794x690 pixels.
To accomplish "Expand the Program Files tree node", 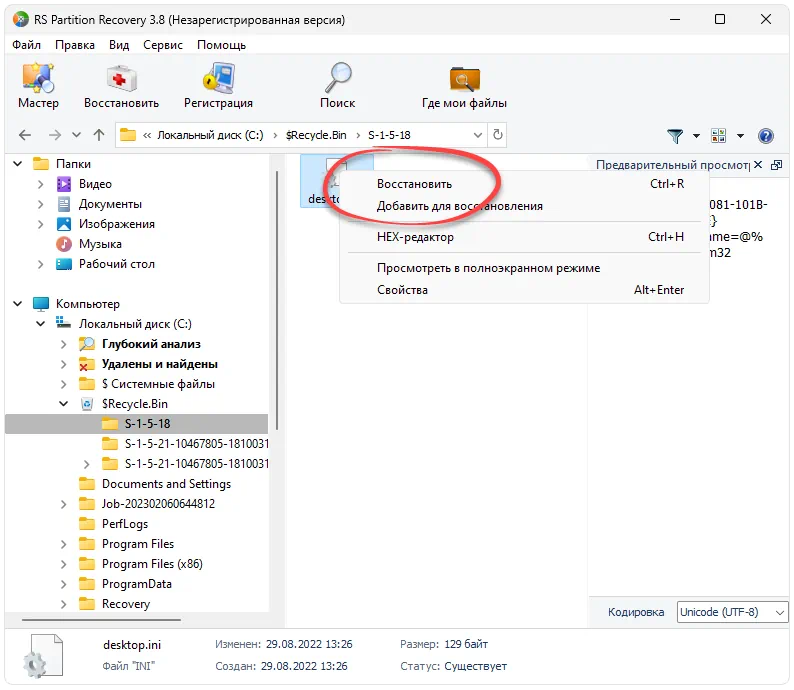I will tap(64, 544).
